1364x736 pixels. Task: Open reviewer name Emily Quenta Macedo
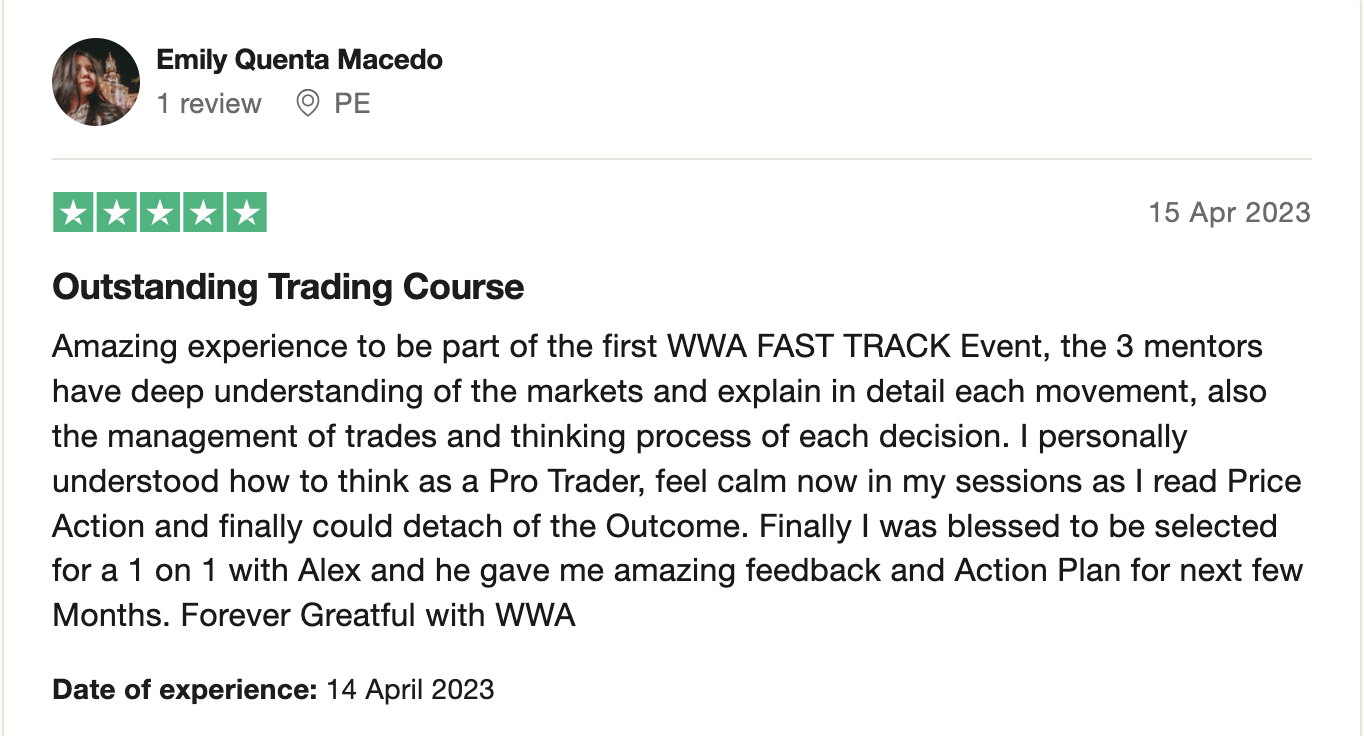[299, 60]
